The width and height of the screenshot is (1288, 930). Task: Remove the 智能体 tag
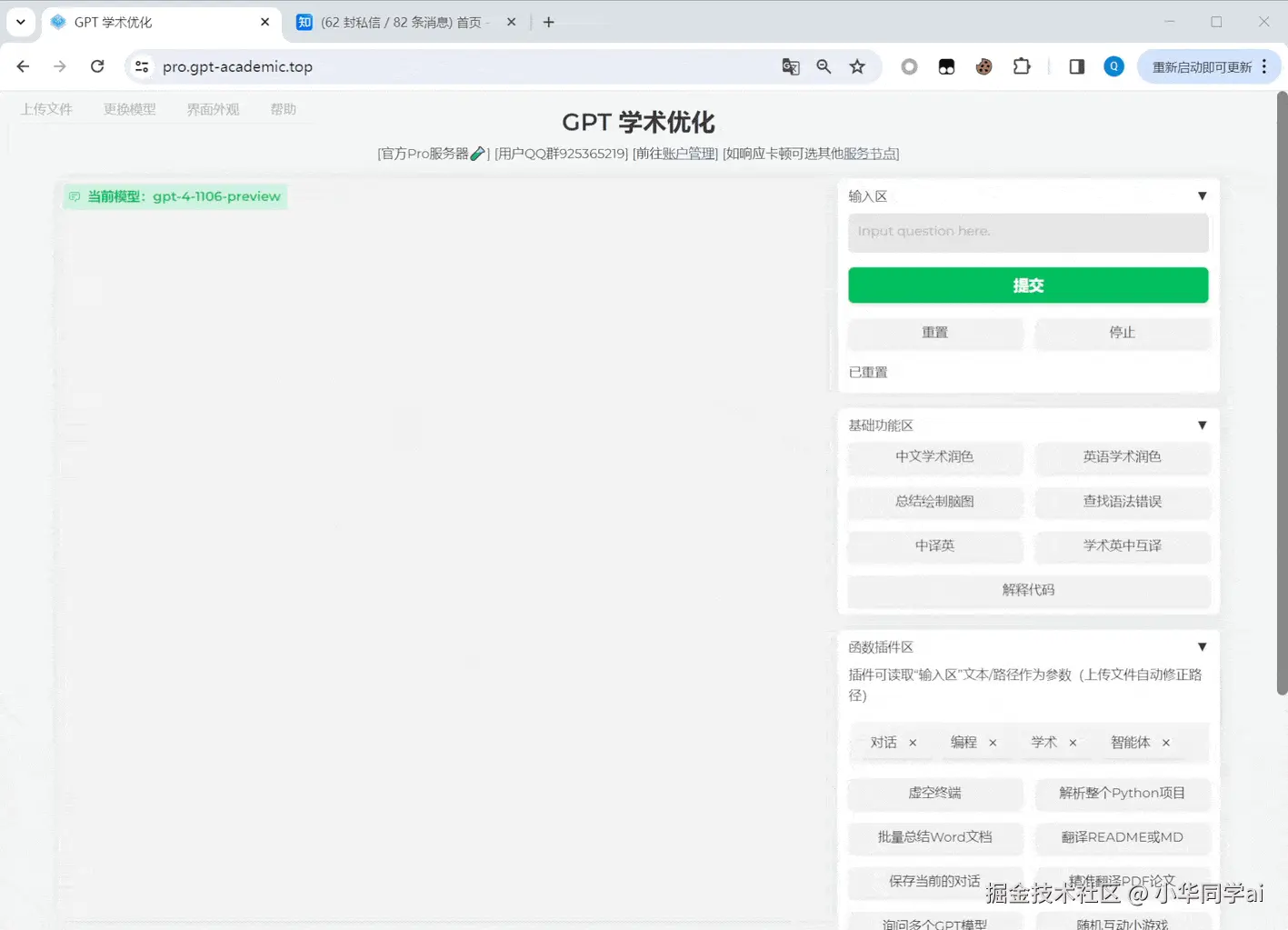(x=1166, y=743)
